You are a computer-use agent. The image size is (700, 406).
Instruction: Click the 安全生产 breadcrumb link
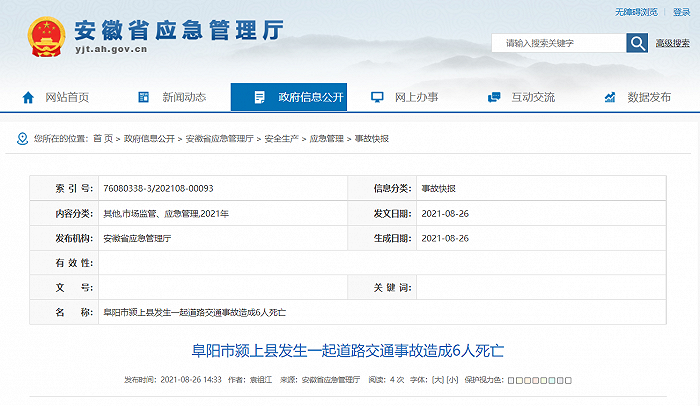point(281,139)
